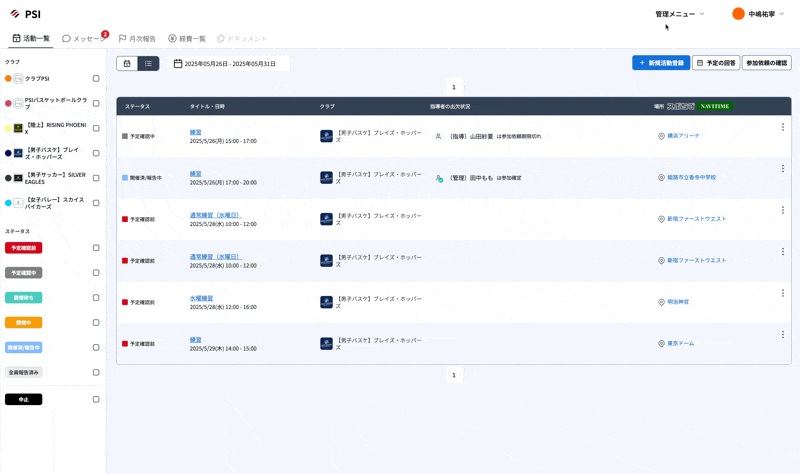Click page number 1 above the table
Viewport: 800px width, 474px height.
tap(454, 87)
